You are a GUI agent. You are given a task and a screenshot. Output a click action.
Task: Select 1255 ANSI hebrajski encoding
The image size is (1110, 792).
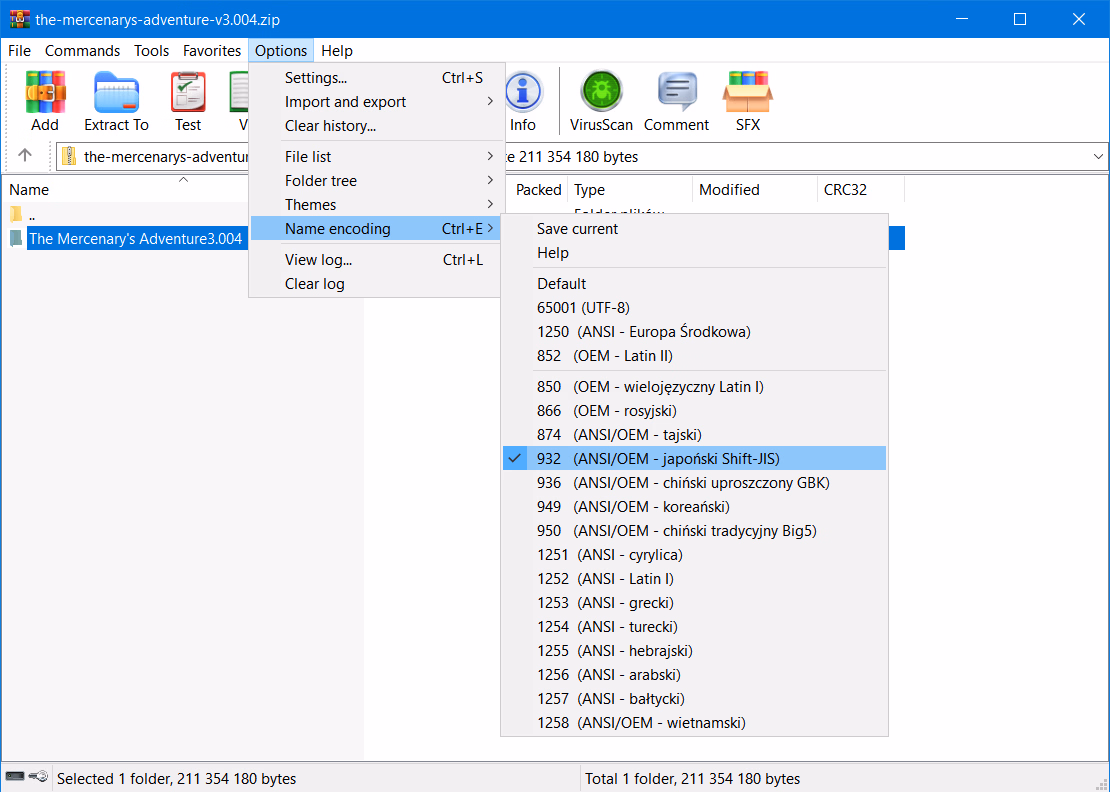click(694, 651)
